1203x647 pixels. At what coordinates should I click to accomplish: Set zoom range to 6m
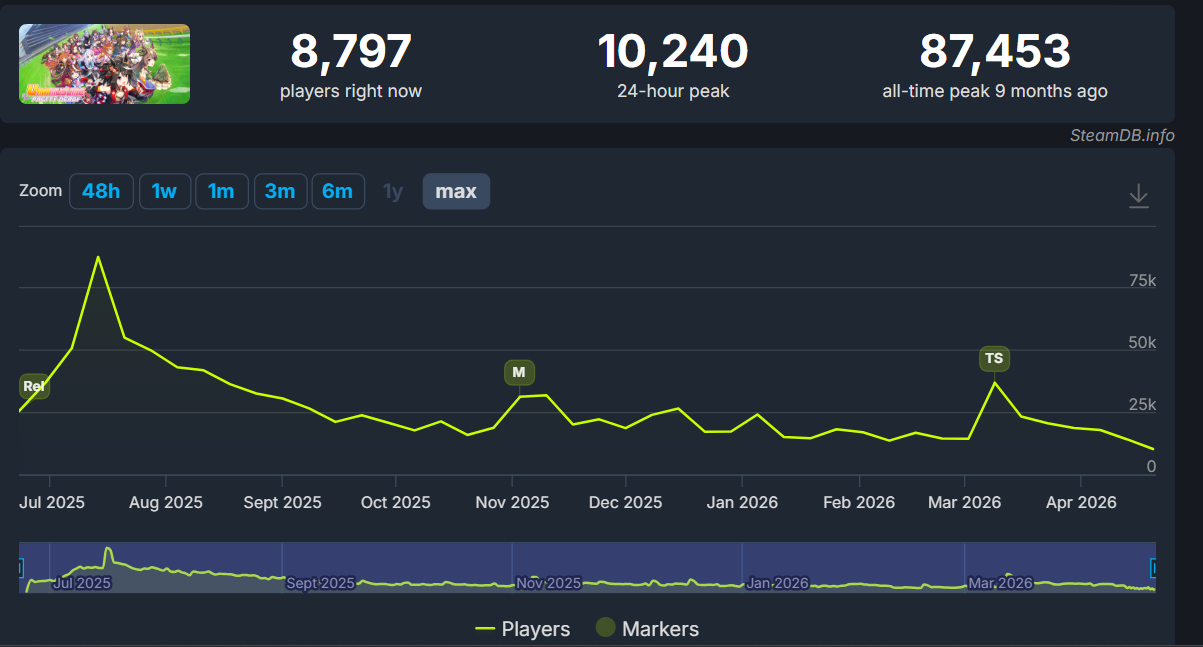(338, 191)
